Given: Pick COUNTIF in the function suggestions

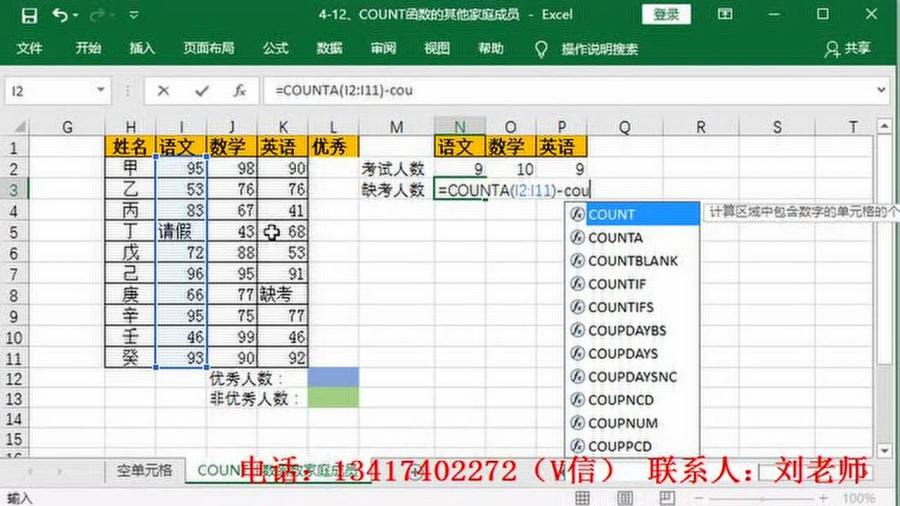Looking at the screenshot, I should pyautogui.click(x=617, y=284).
